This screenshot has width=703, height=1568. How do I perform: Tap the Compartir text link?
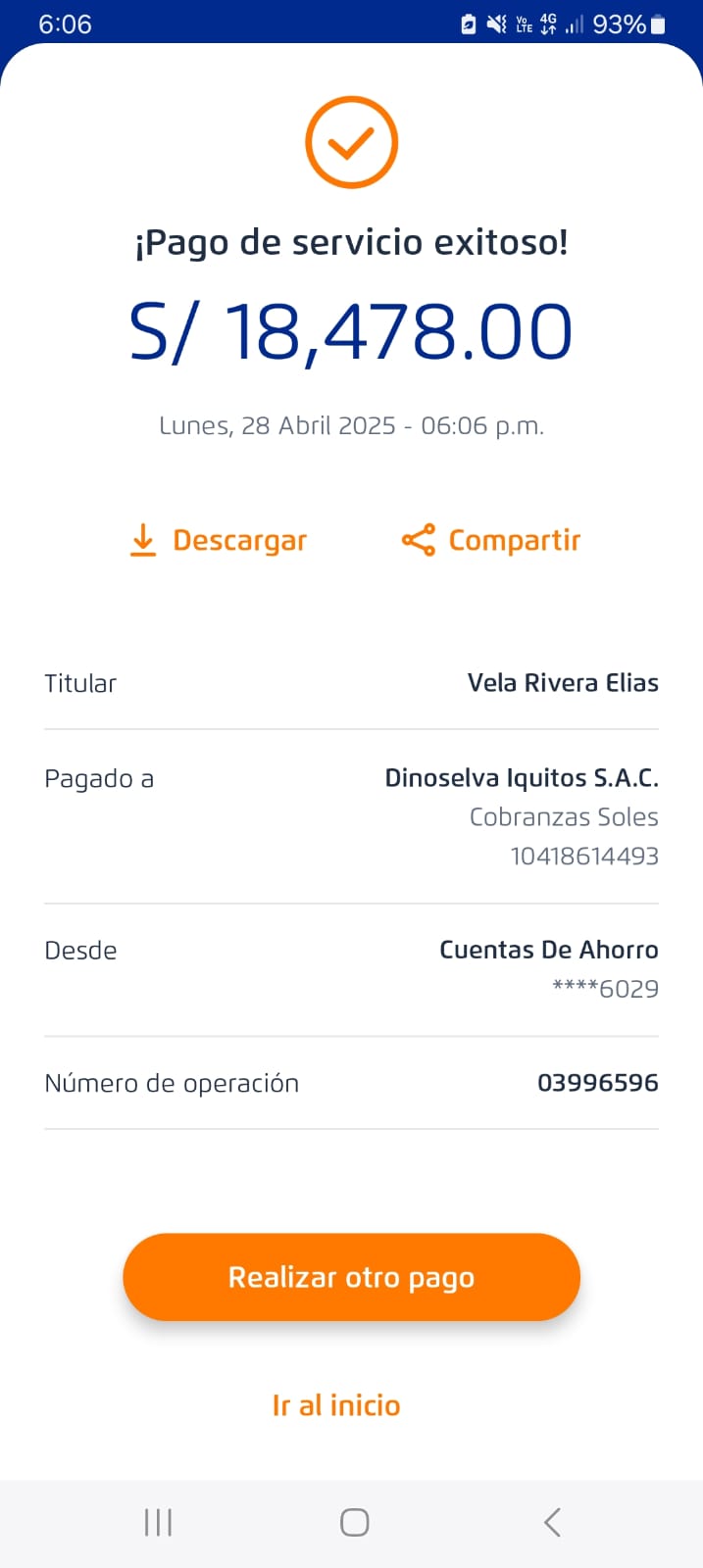pos(515,541)
